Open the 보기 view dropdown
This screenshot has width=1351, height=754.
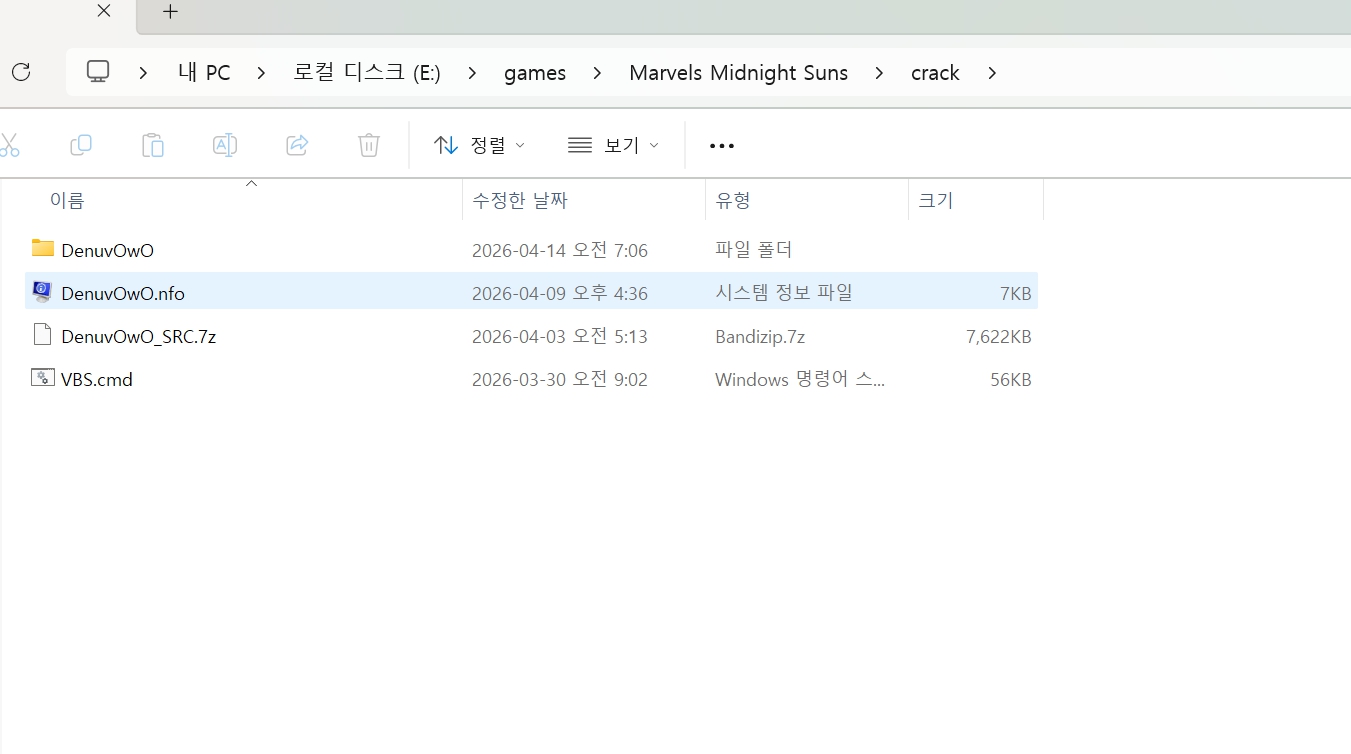[x=613, y=145]
